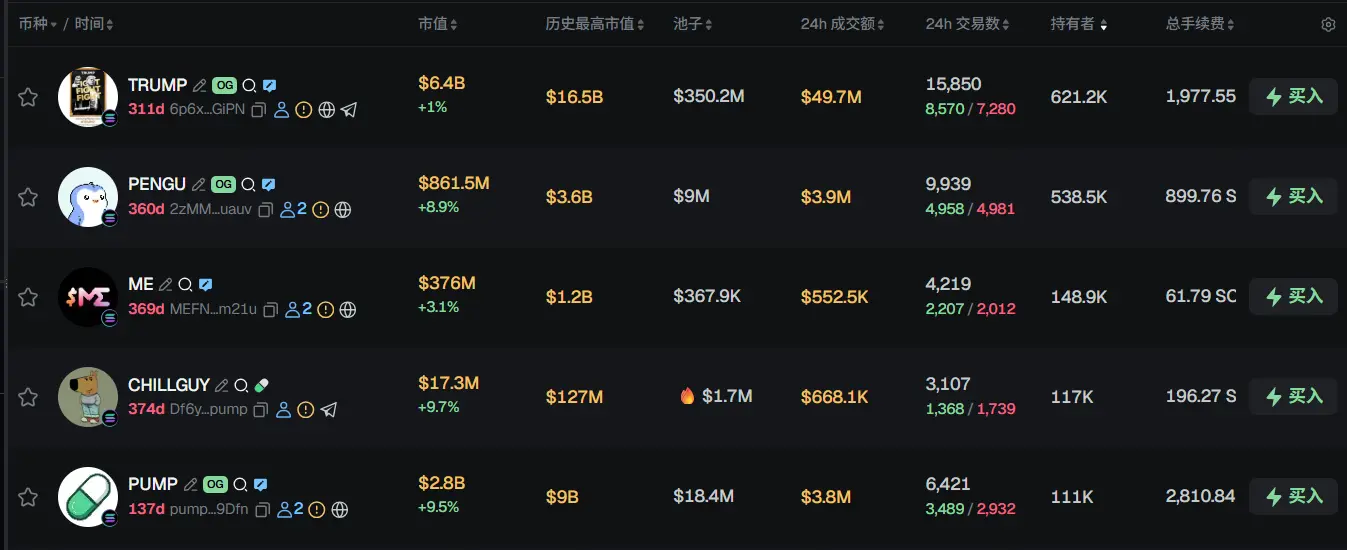Click the search icon beside PUMP
This screenshot has width=1347, height=550.
click(240, 485)
